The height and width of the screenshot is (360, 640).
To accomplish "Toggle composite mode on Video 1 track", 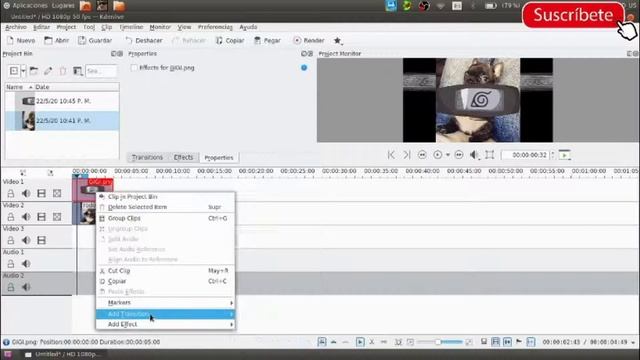I will point(57,193).
